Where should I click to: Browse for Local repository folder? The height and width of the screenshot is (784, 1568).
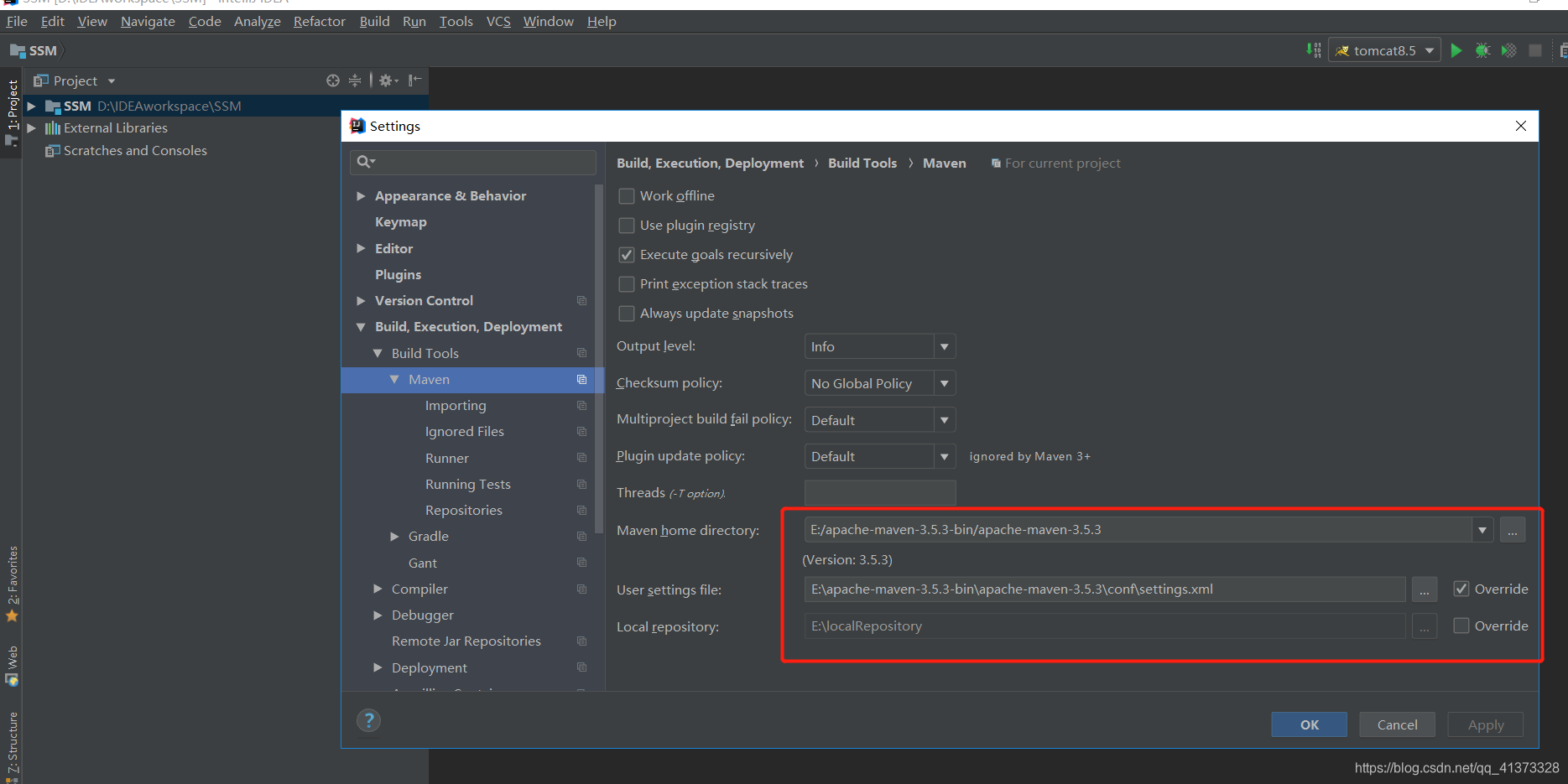pyautogui.click(x=1424, y=626)
